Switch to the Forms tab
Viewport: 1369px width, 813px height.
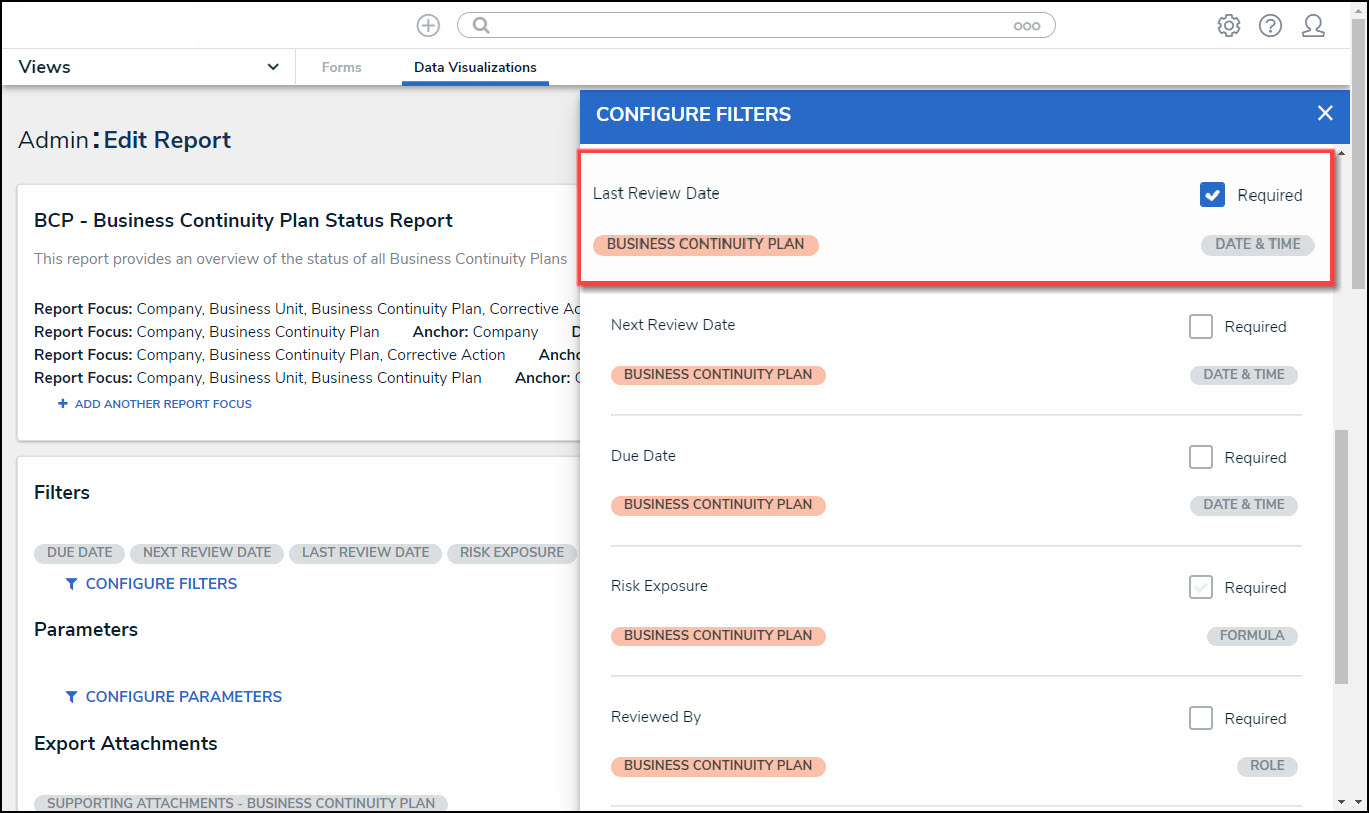pyautogui.click(x=341, y=67)
